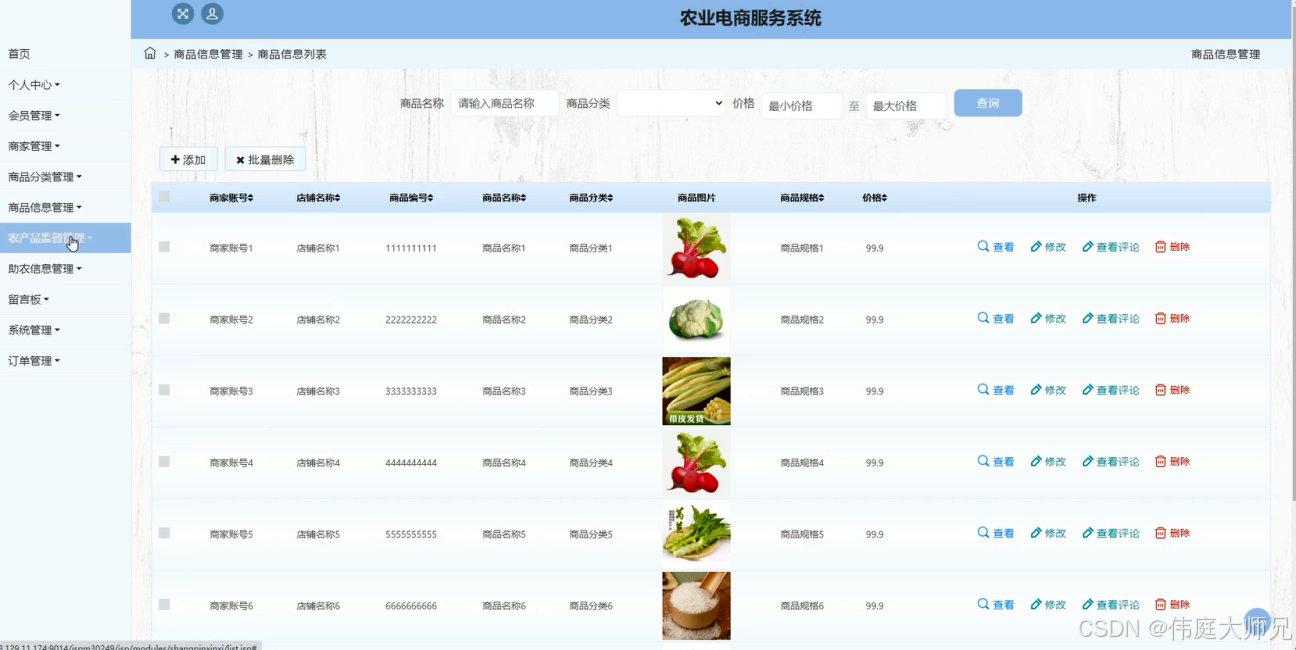The image size is (1296, 650).
Task: Expand 商品信息管理 sidebar menu
Action: (45, 208)
